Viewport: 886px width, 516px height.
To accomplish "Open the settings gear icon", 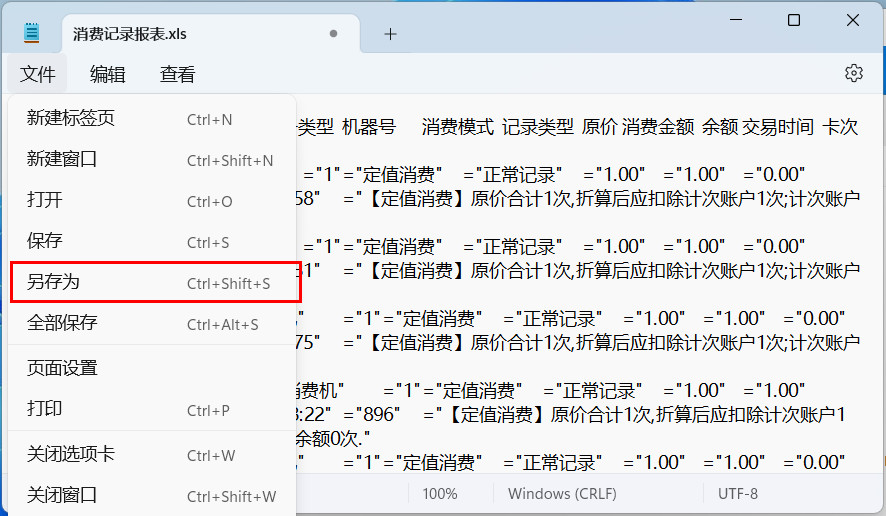I will 854,73.
